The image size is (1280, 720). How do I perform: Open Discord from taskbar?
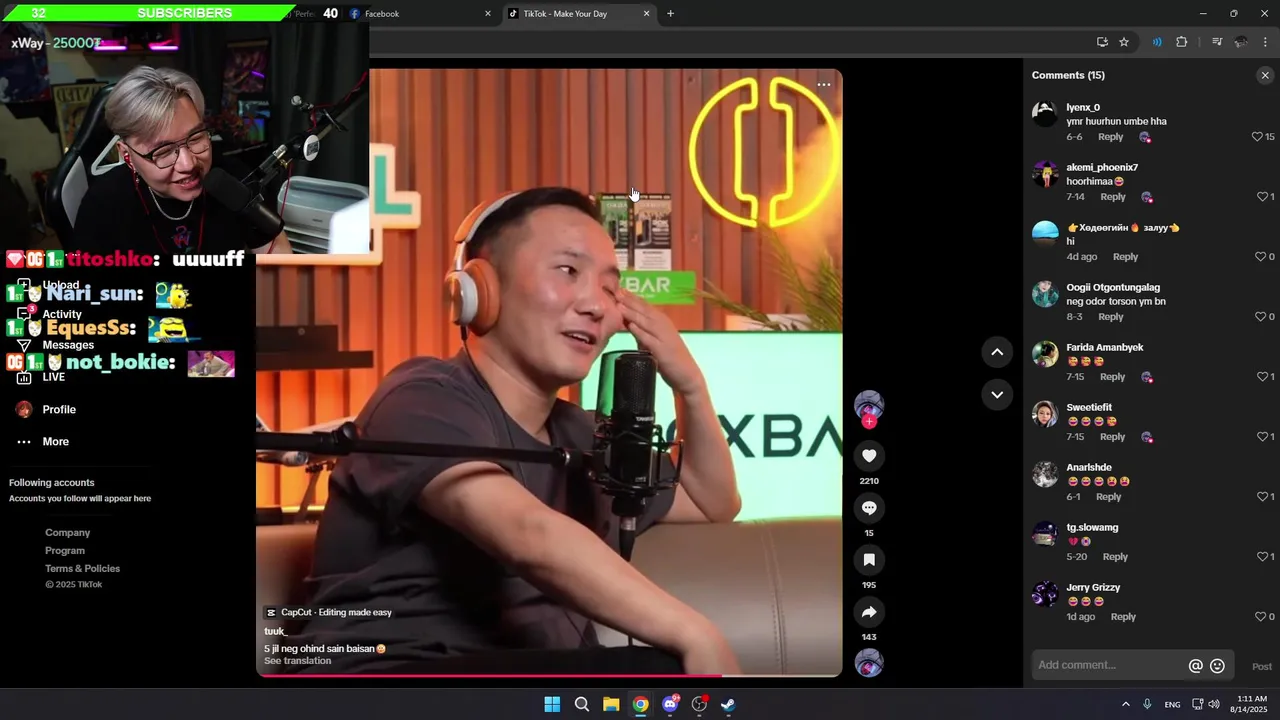(670, 704)
